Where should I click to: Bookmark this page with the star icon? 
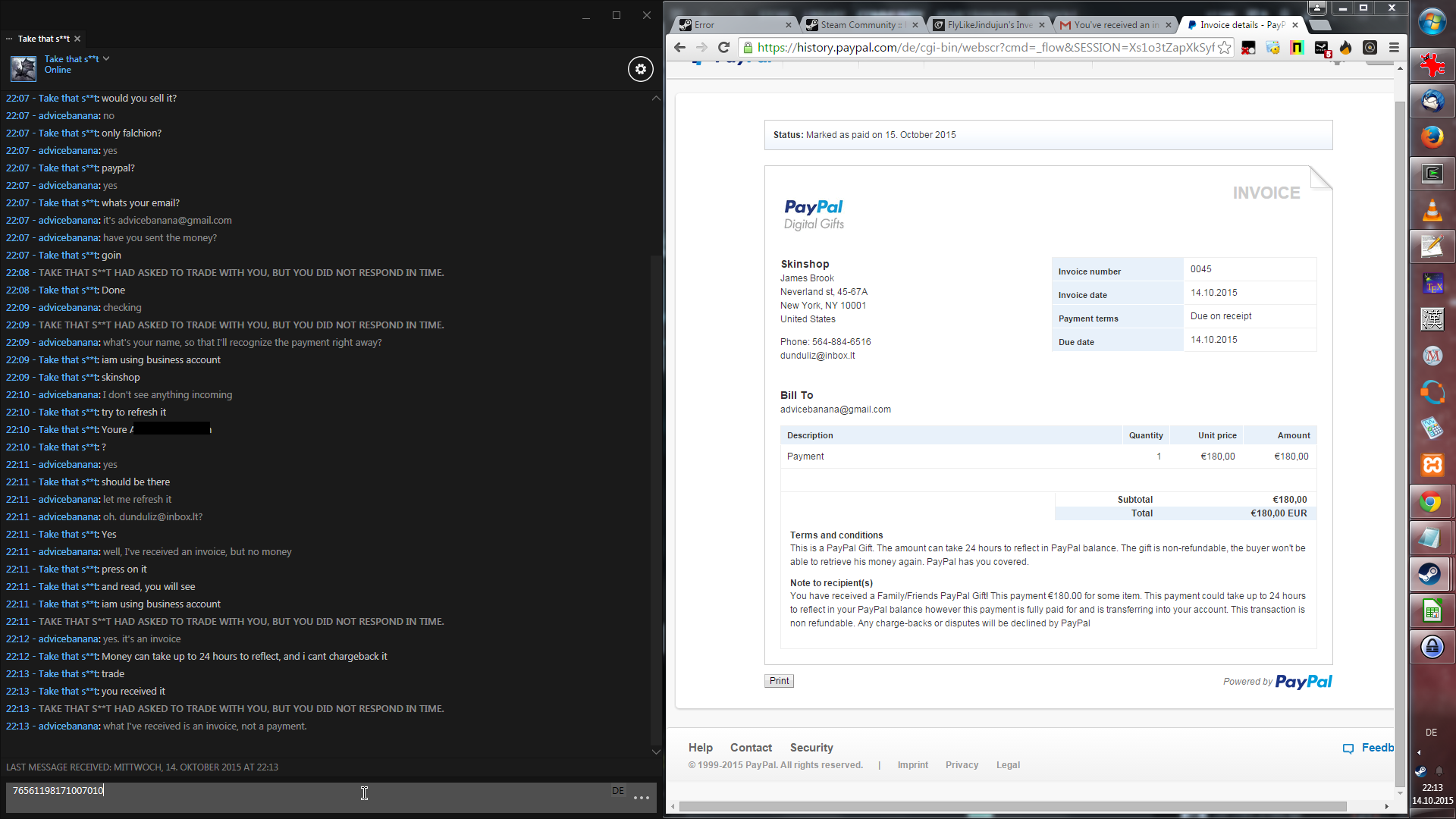tap(1224, 48)
